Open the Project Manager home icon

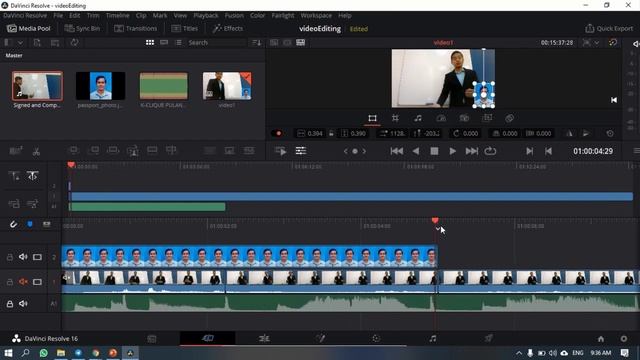(x=600, y=339)
